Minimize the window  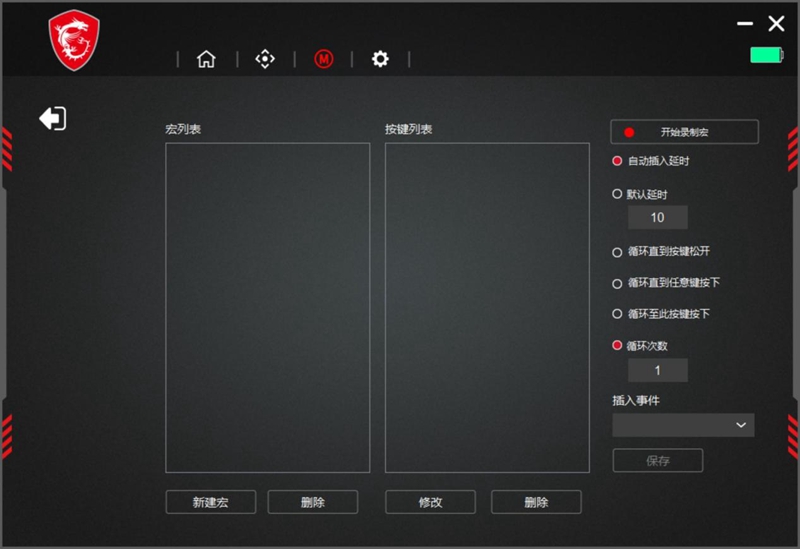(x=745, y=23)
